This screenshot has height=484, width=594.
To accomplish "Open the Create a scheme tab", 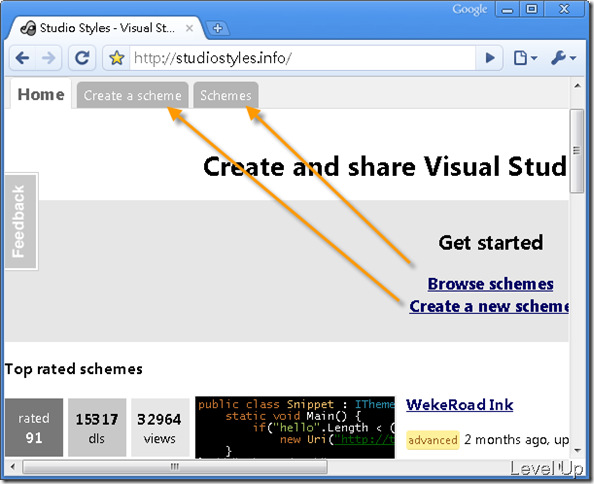I will (133, 95).
